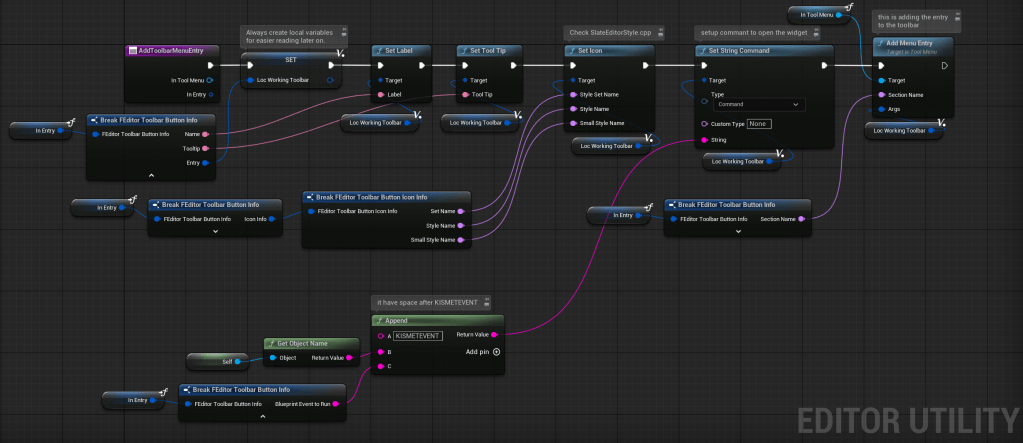
Task: Click Append node's Return Value pin
Action: coord(494,335)
